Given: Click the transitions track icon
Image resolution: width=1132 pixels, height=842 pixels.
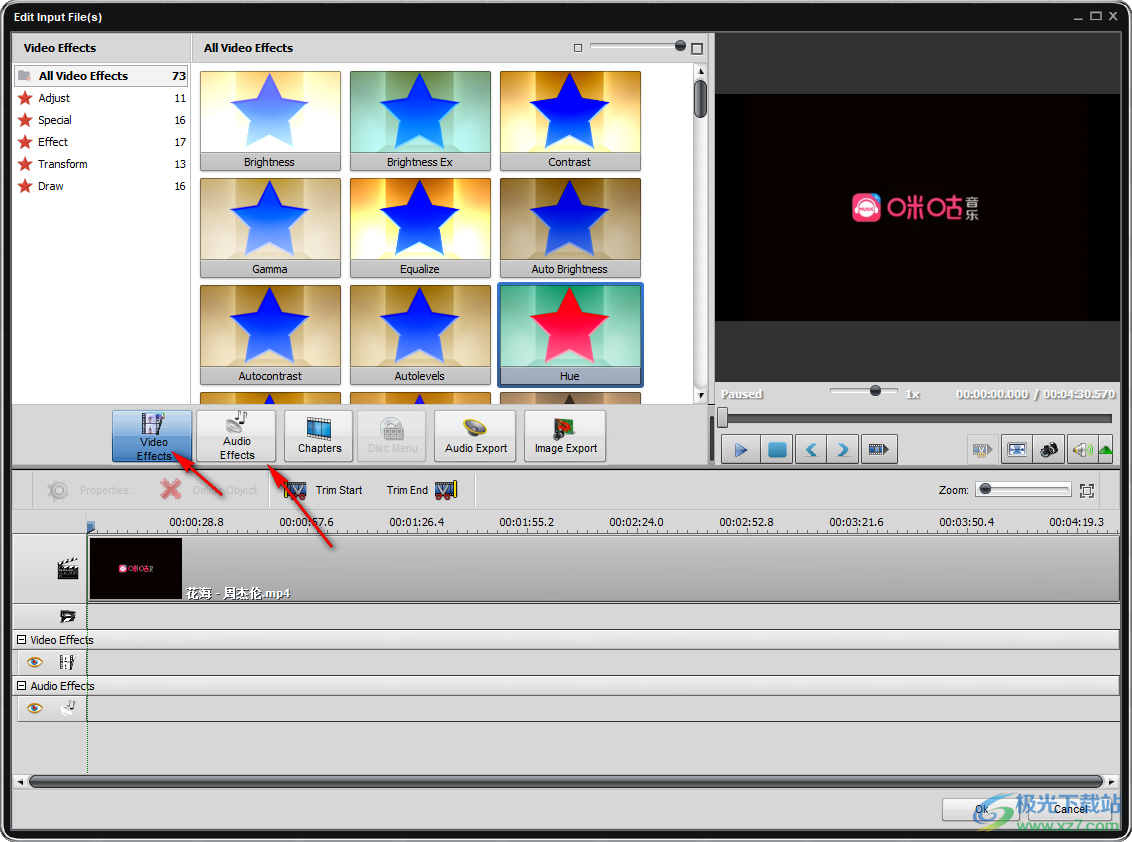Looking at the screenshot, I should click(67, 617).
